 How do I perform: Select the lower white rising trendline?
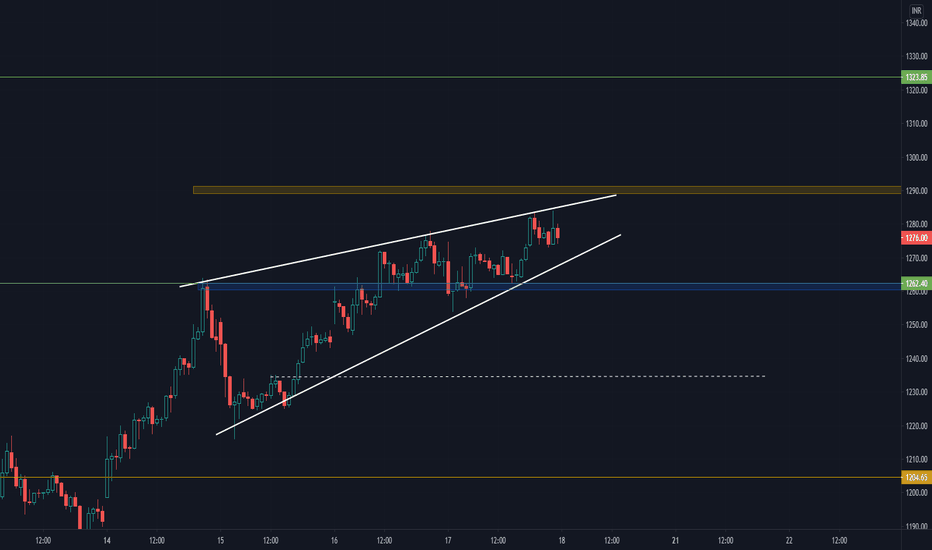[418, 335]
